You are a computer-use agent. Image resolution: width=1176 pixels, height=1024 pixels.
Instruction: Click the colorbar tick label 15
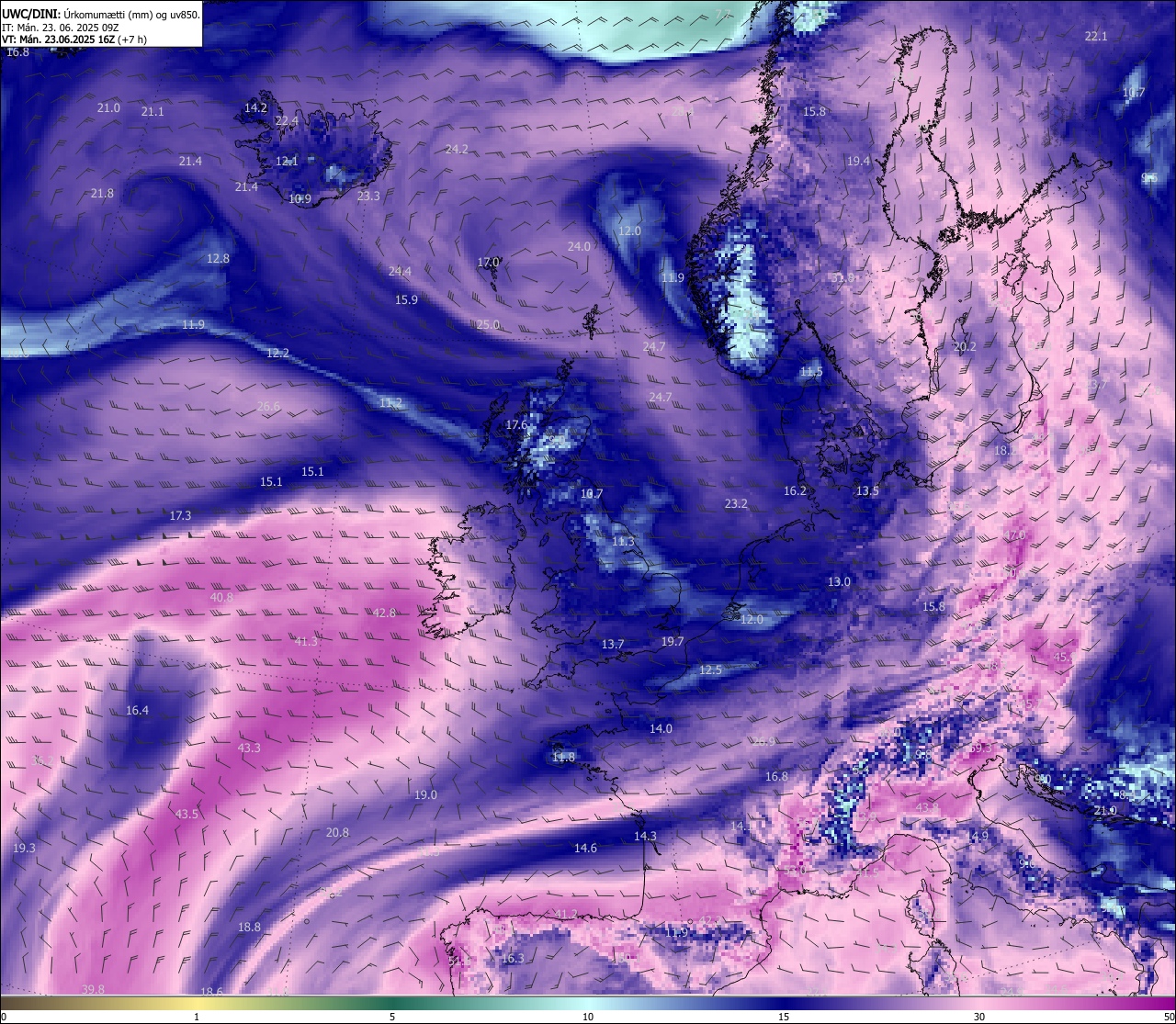pyautogui.click(x=784, y=1017)
